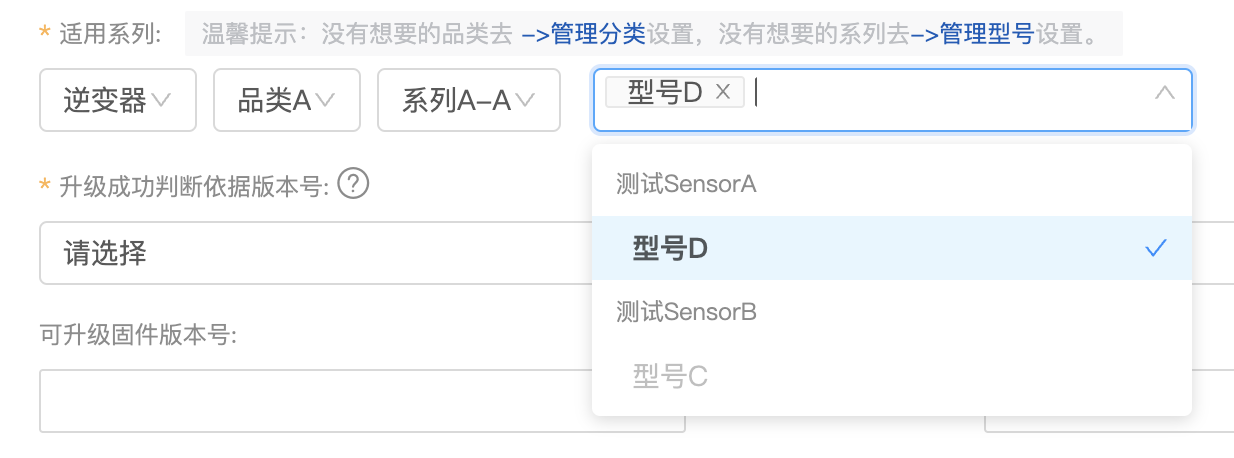
Task: Click the checkmark beside 型号D option
Action: [1156, 248]
